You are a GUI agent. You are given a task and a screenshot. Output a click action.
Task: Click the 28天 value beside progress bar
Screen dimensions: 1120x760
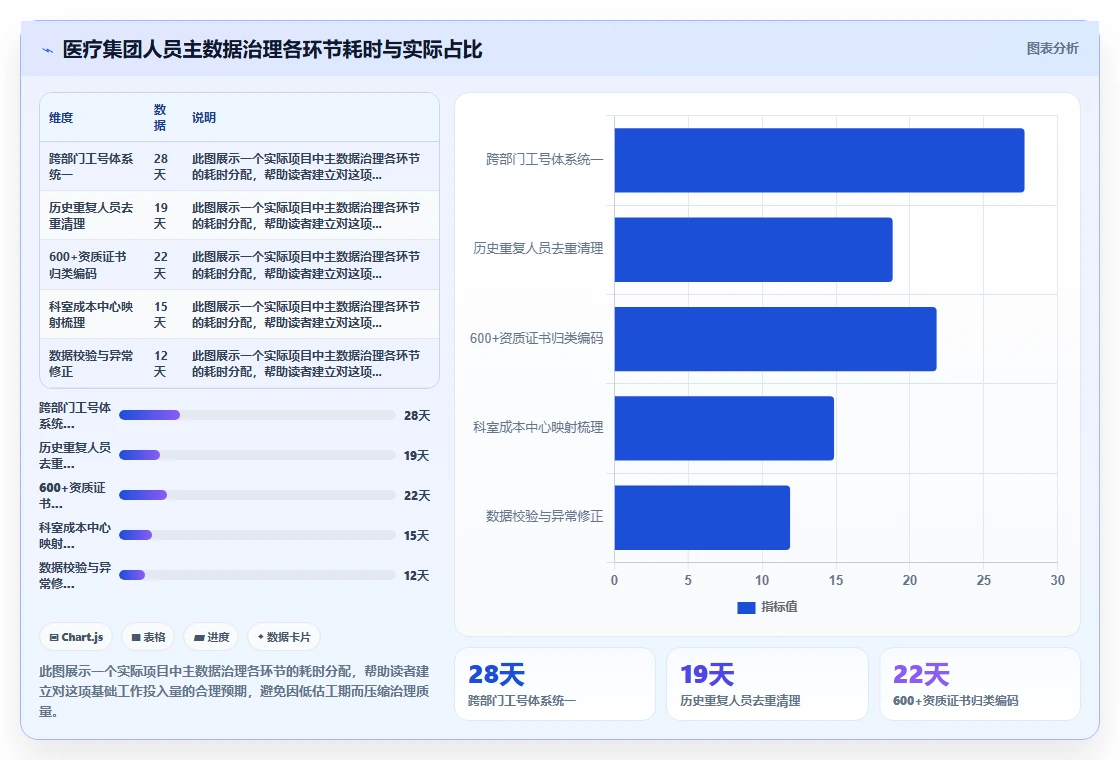(x=417, y=416)
